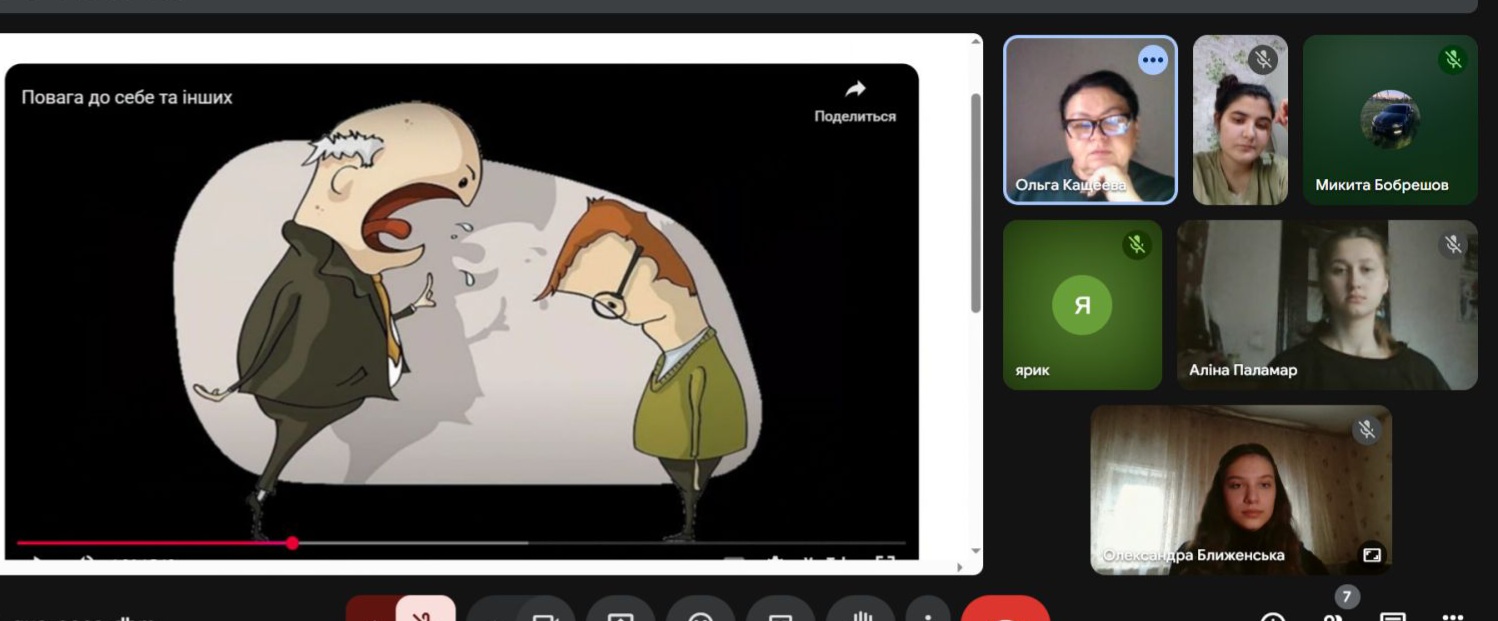Open options for Ольга Кащеєва's tile
The image size is (1498, 621).
click(1152, 61)
